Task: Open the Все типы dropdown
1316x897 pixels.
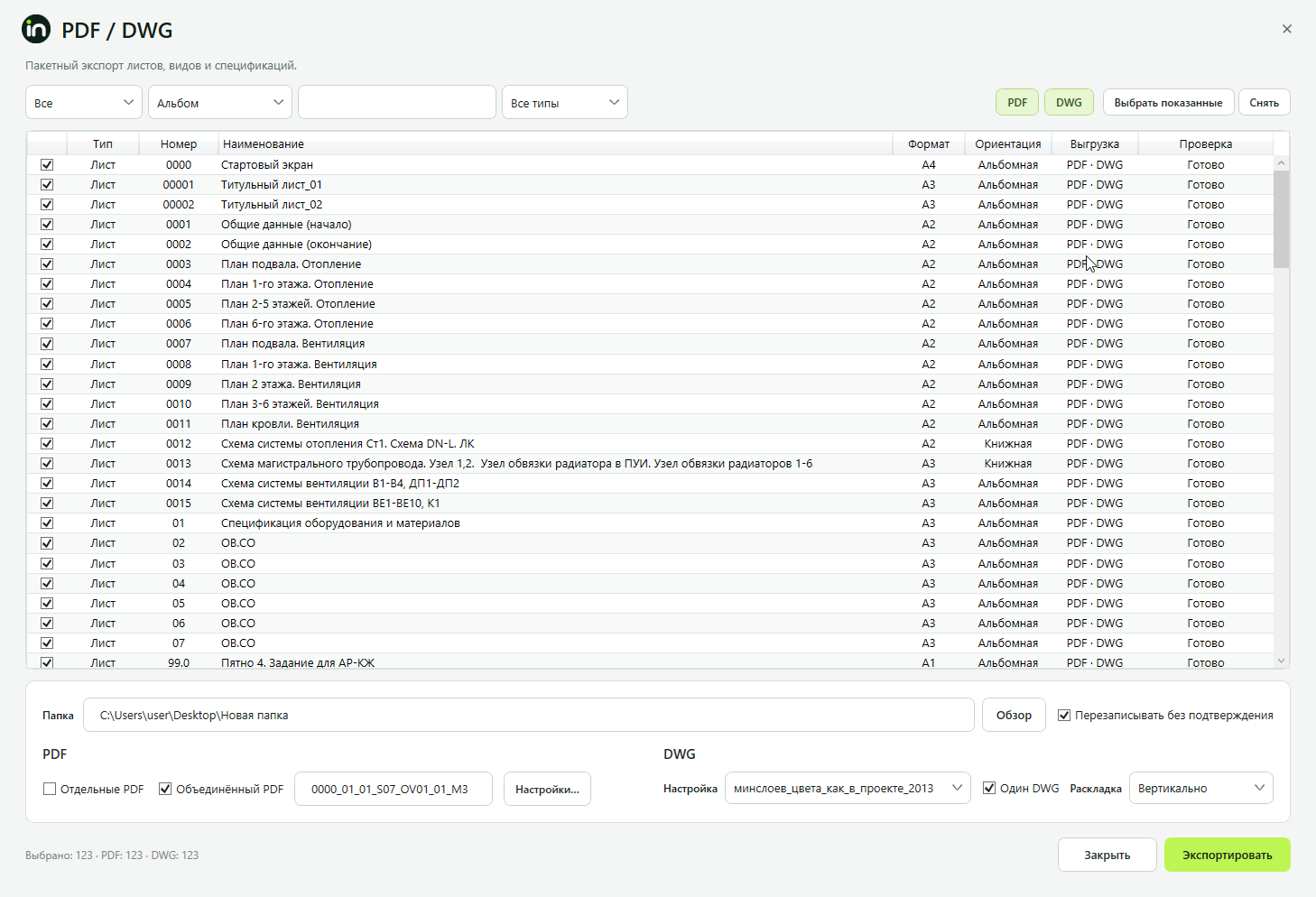Action: [x=565, y=103]
